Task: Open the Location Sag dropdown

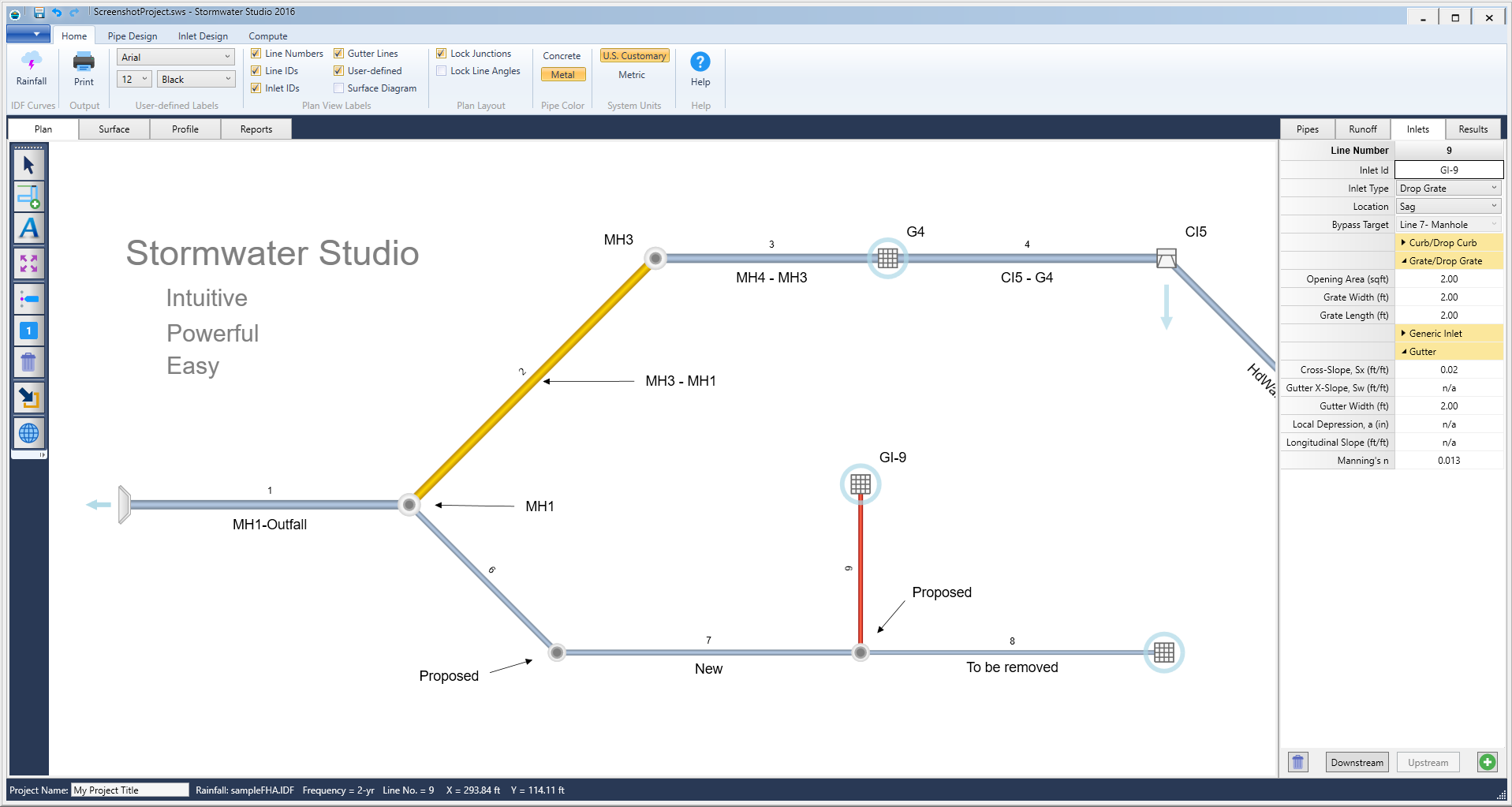Action: click(x=1449, y=207)
